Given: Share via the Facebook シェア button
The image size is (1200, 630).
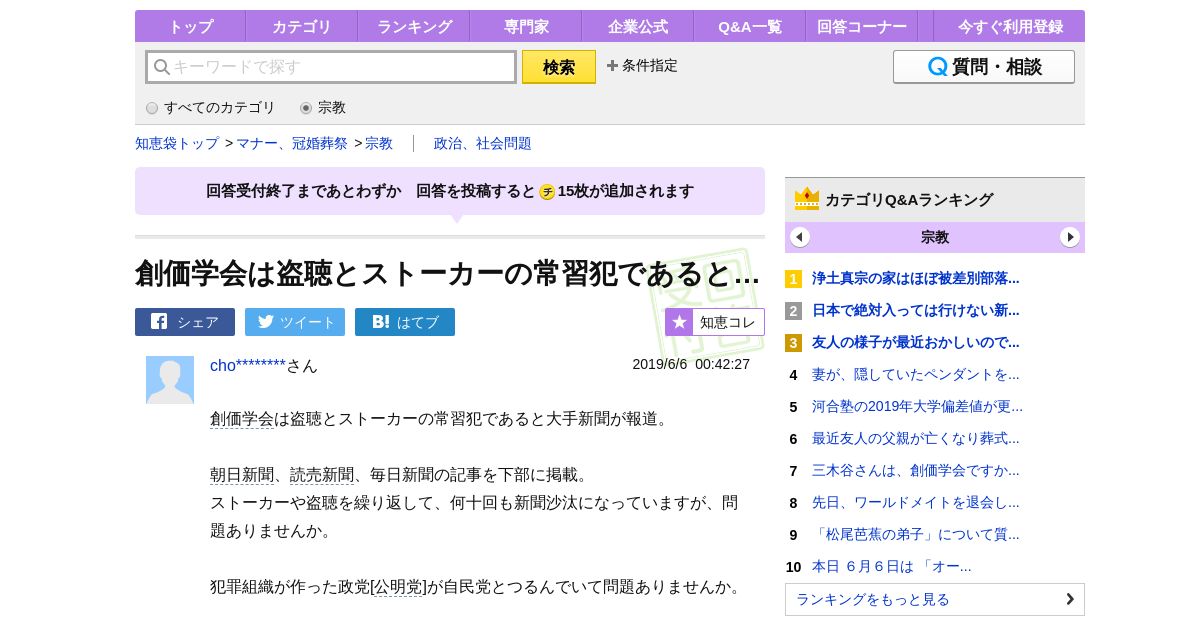Looking at the screenshot, I should coord(185,322).
